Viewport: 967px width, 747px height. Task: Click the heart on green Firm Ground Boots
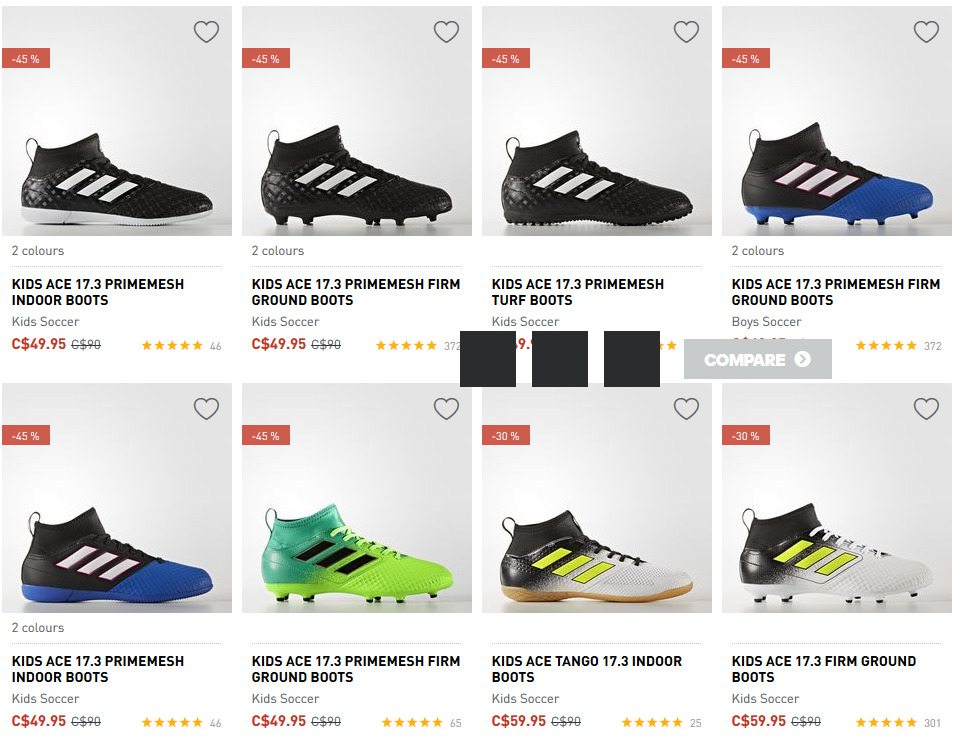point(446,408)
